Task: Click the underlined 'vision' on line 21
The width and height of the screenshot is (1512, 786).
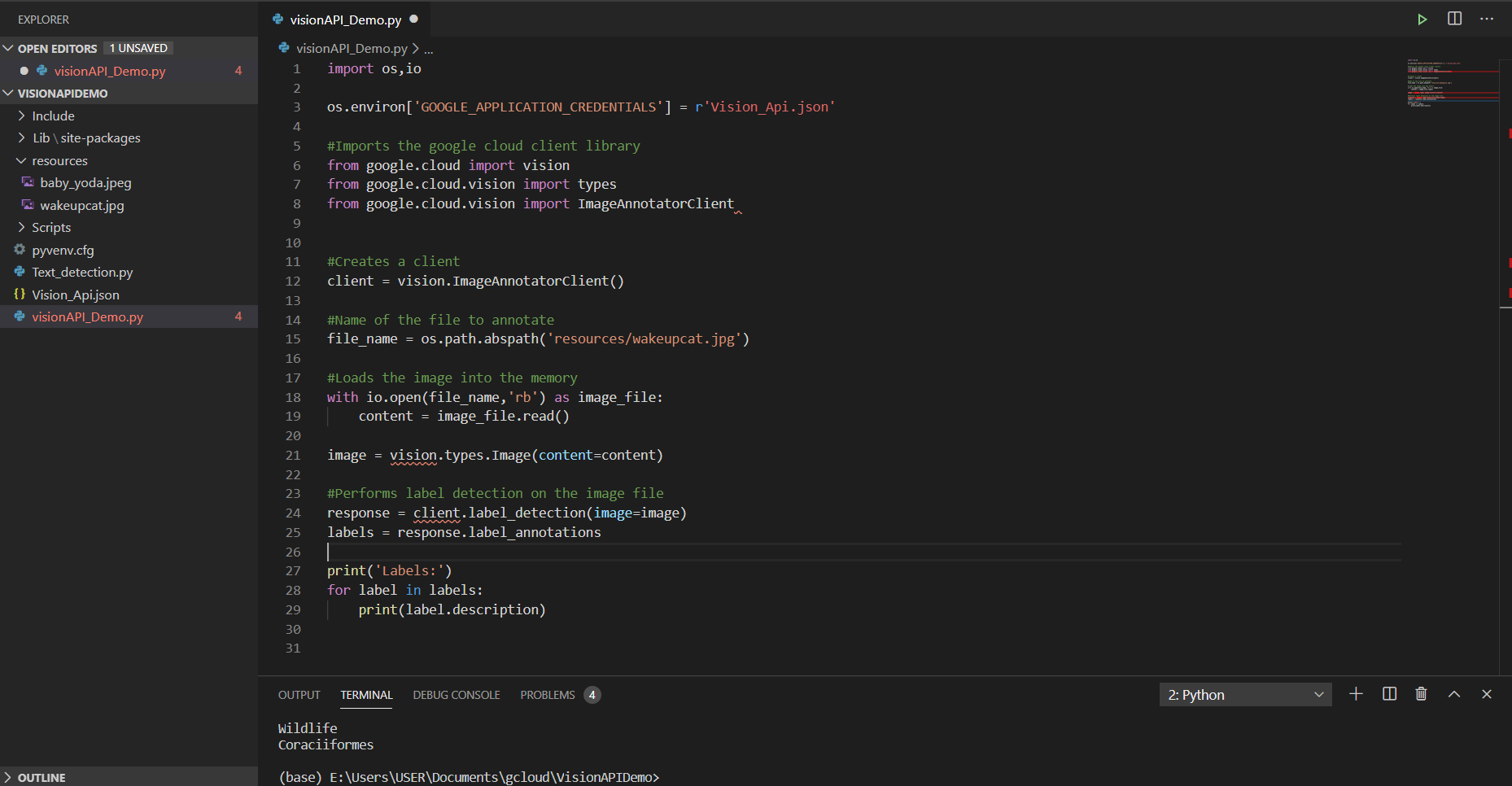Action: (x=413, y=455)
